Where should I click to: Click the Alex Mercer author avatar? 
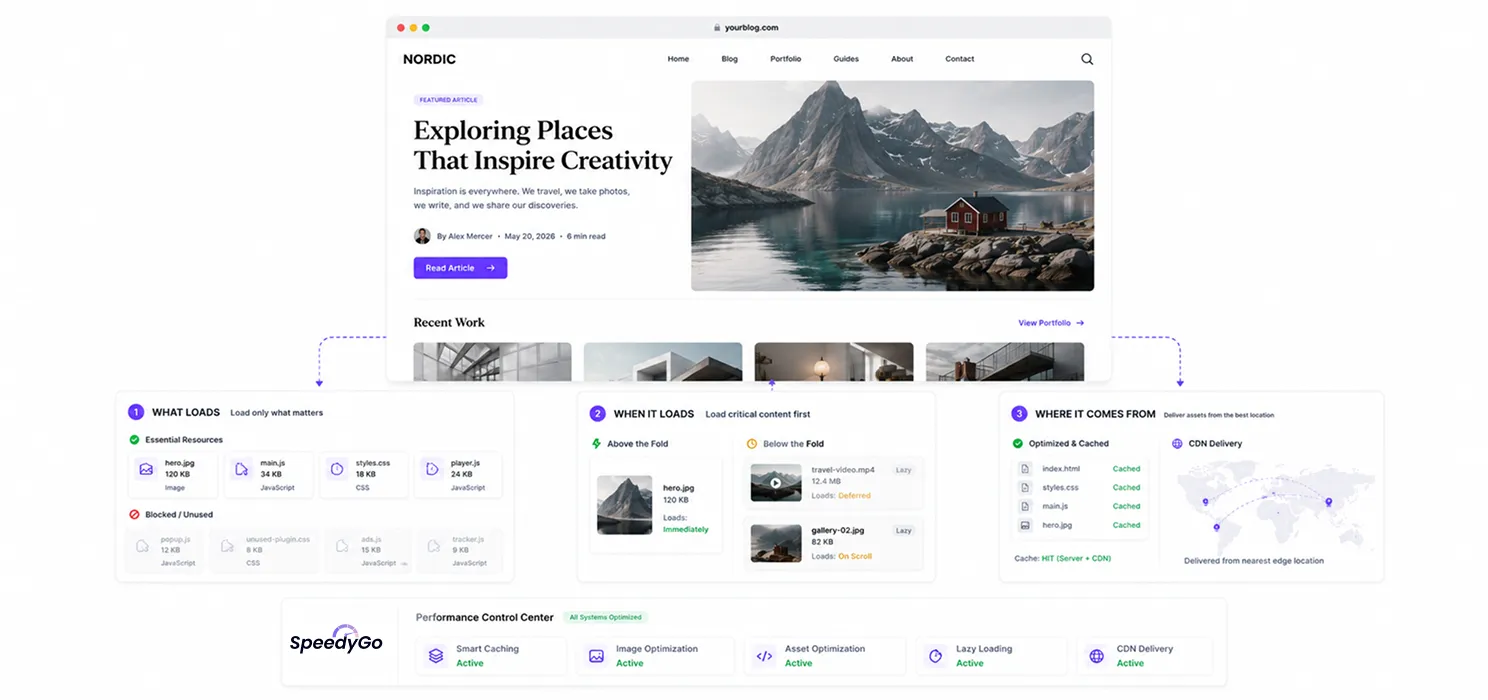[x=422, y=236]
